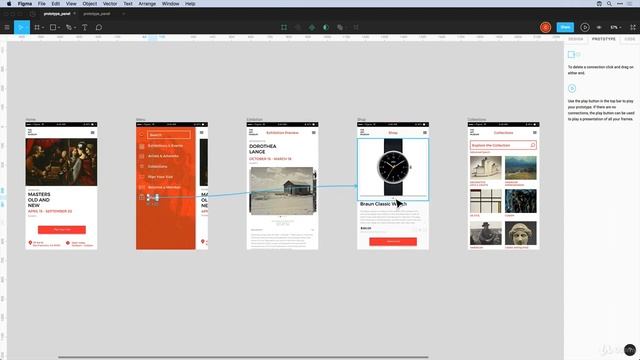
Task: Open the zoom percentage dropdown
Action: 616,27
